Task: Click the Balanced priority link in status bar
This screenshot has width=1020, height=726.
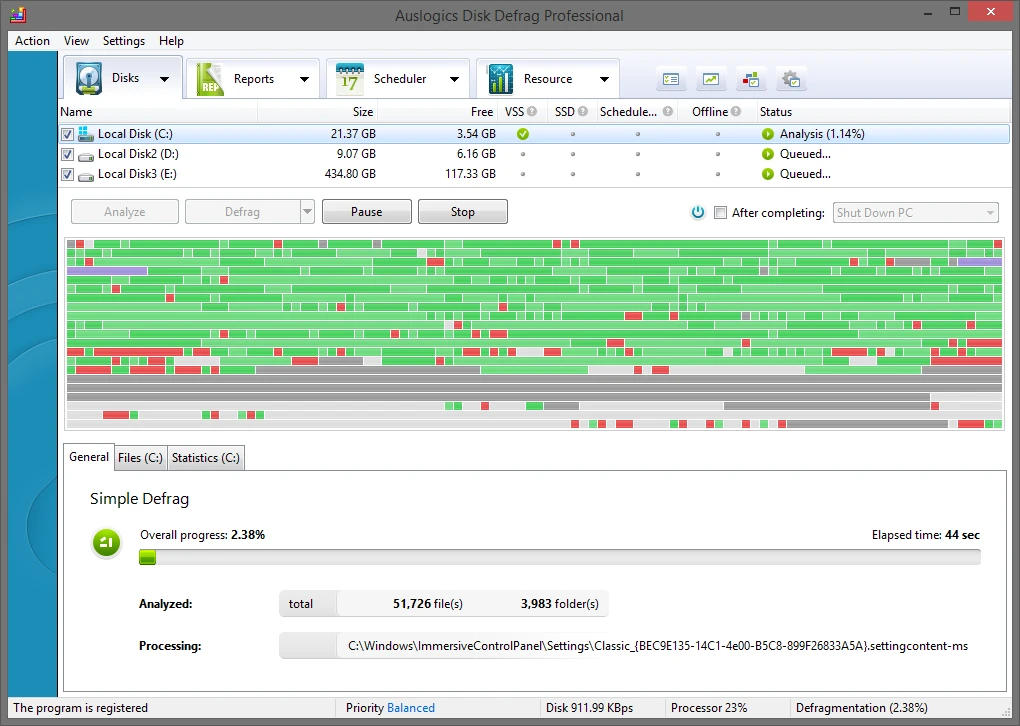Action: pos(411,708)
